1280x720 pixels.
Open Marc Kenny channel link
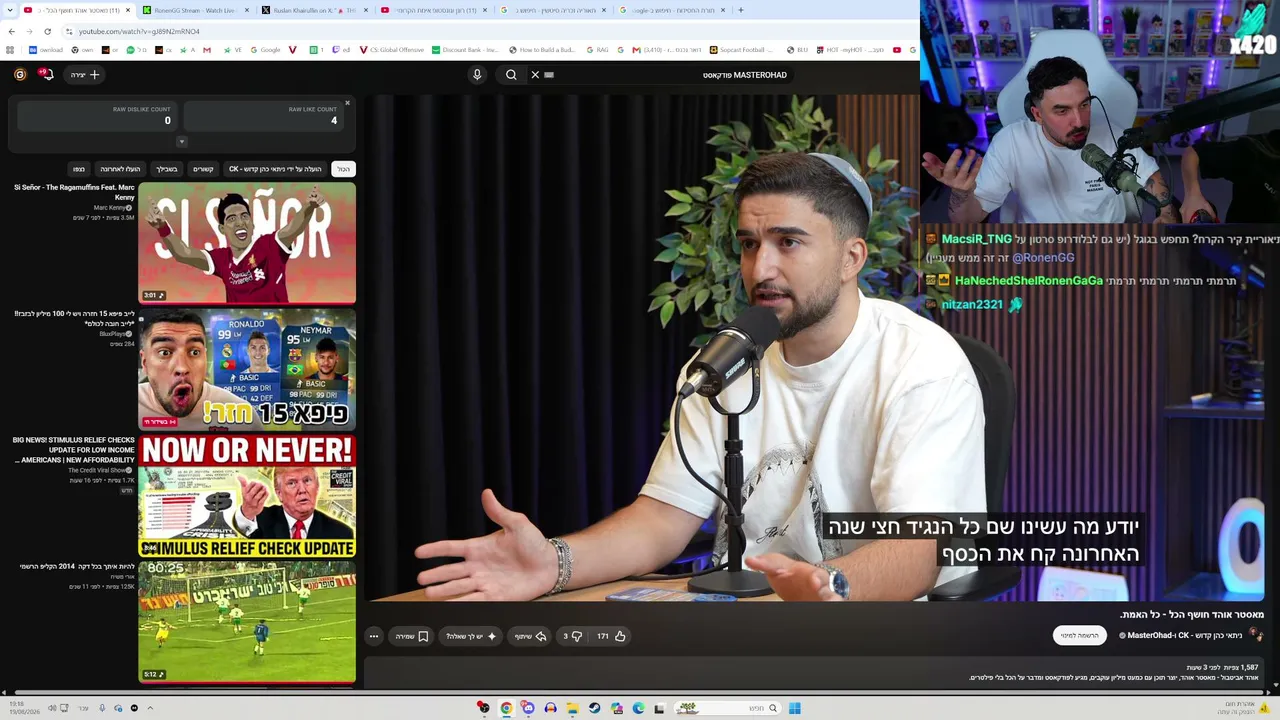coord(110,208)
